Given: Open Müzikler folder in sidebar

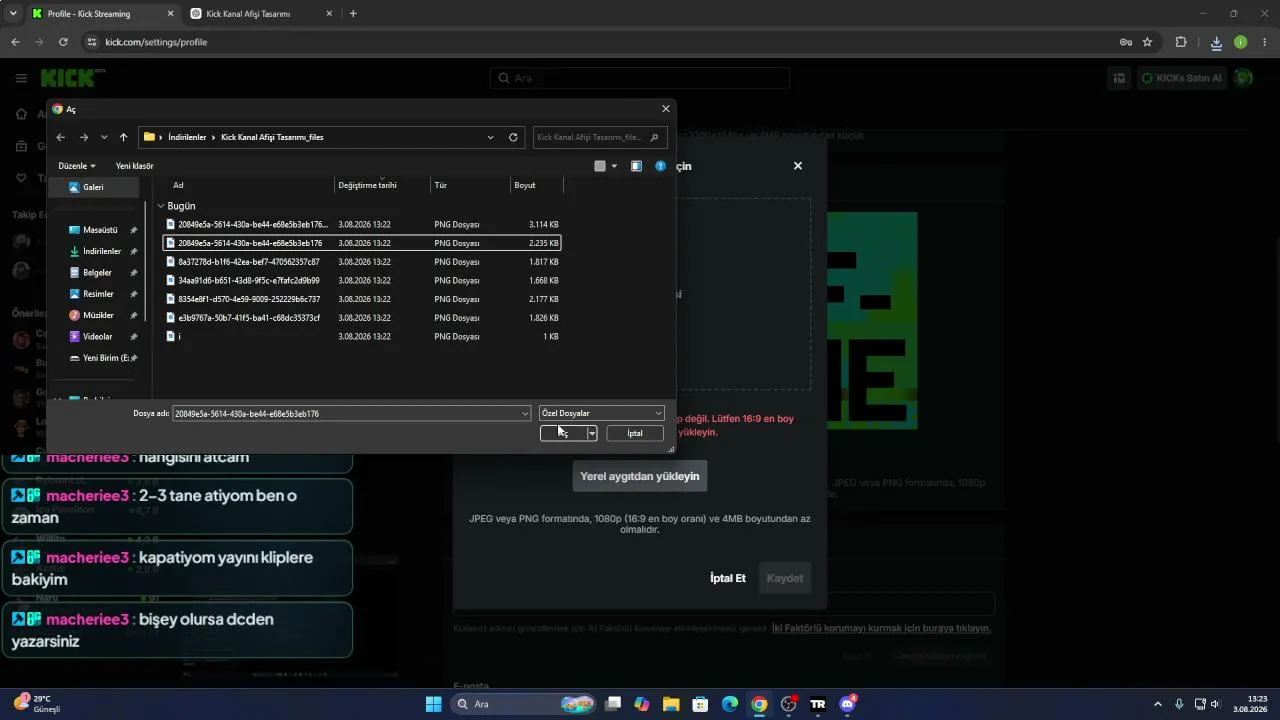Looking at the screenshot, I should [98, 315].
